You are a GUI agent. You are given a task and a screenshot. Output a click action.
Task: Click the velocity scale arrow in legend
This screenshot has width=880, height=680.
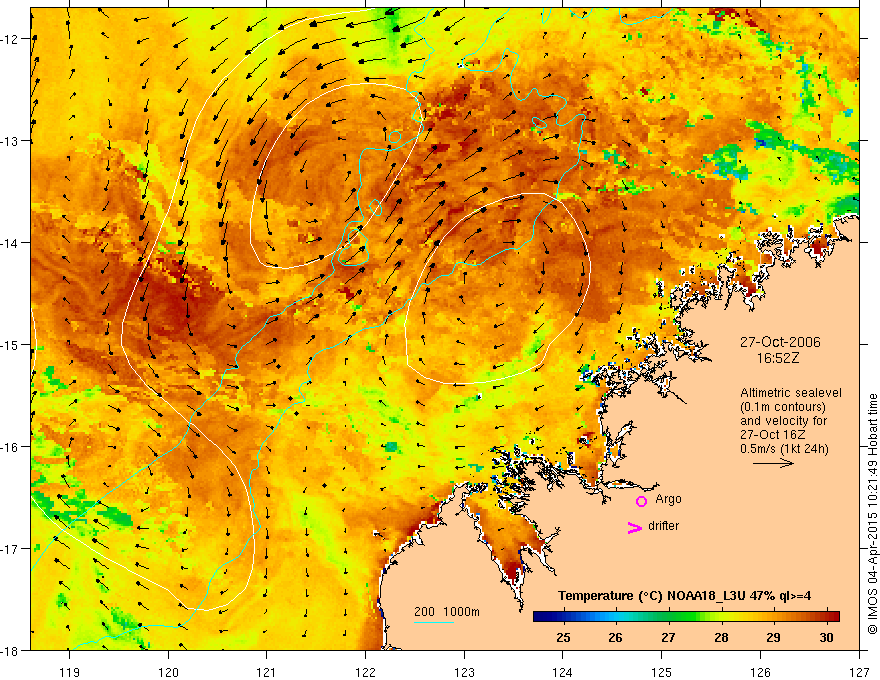click(773, 463)
